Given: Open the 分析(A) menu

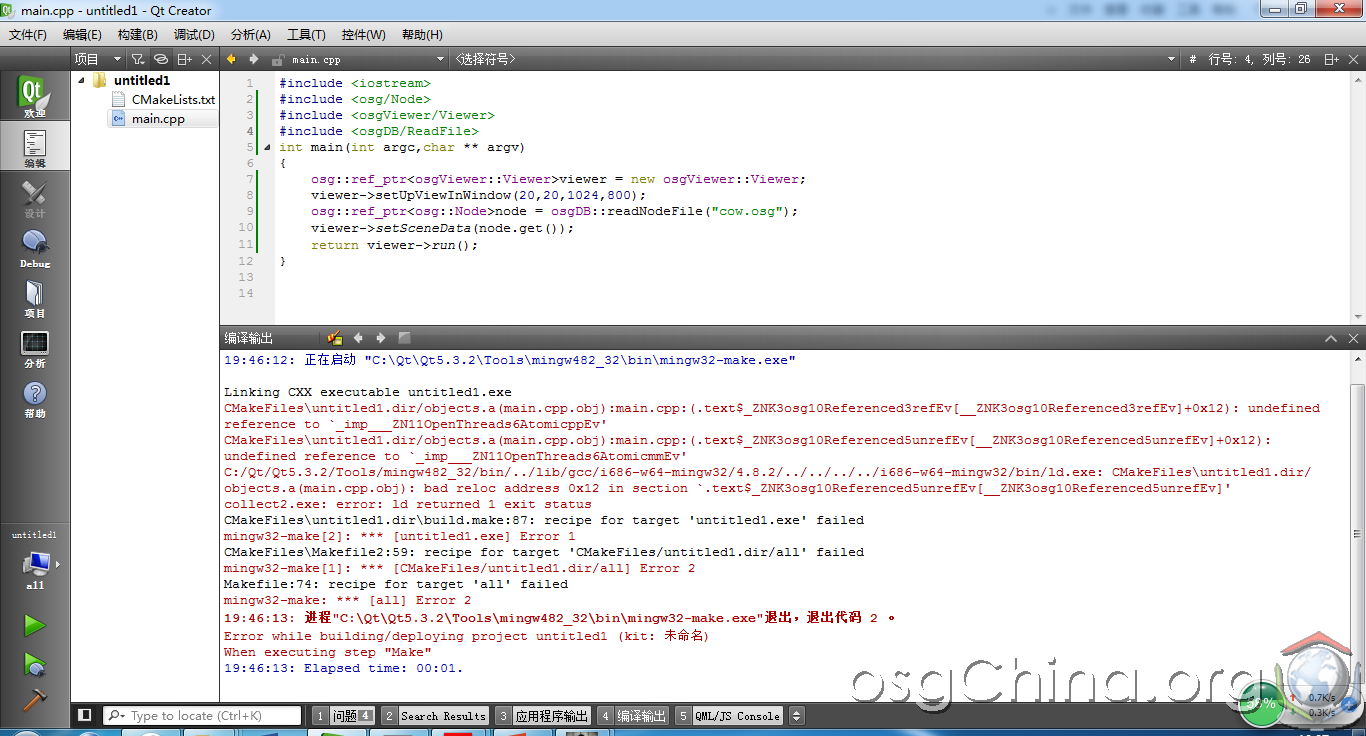Looking at the screenshot, I should [251, 34].
